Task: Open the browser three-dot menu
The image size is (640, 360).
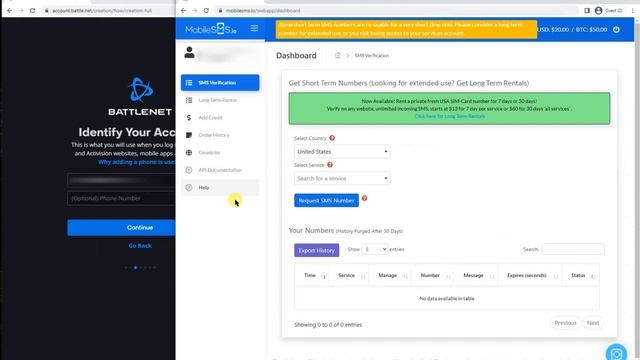Action: pos(633,10)
